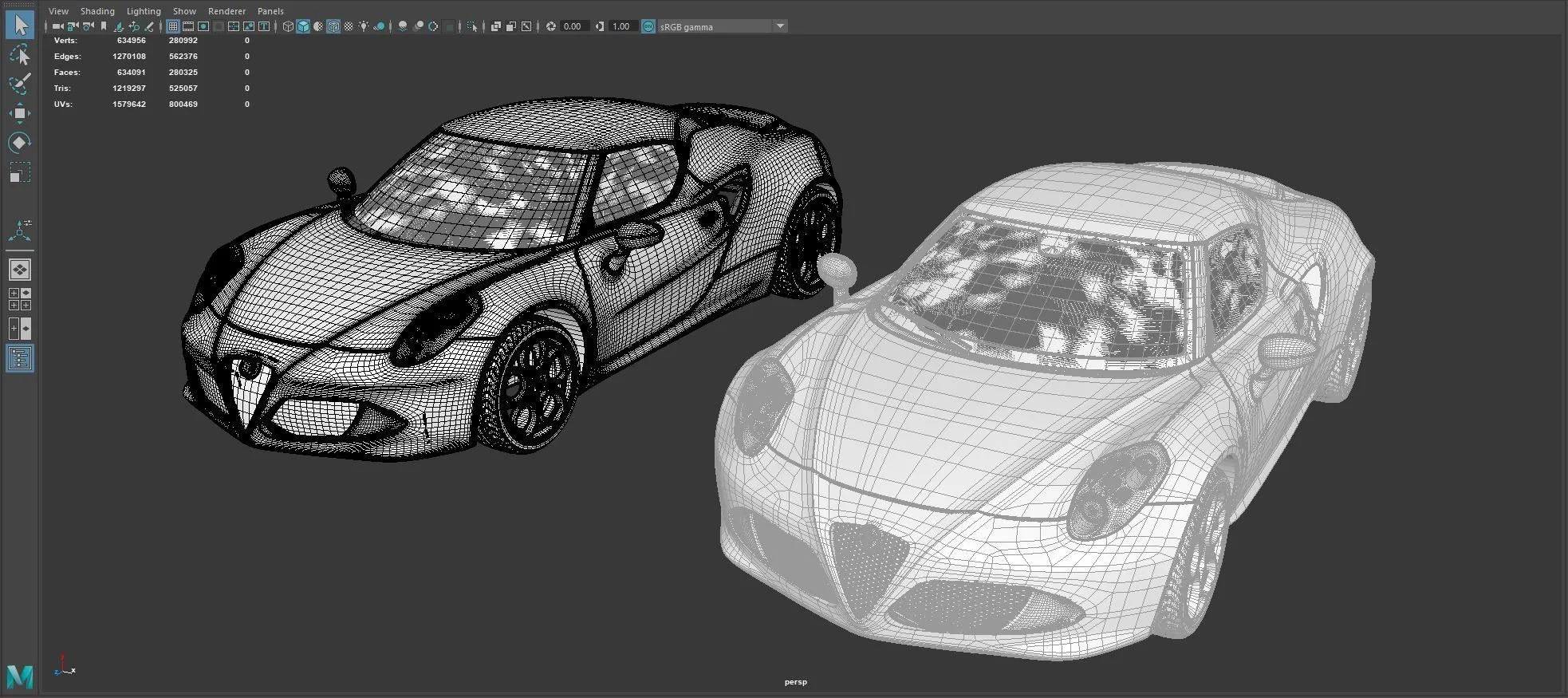Screen dimensions: 1568x698
Task: Click the XYZ axis indicator
Action: pyautogui.click(x=64, y=665)
